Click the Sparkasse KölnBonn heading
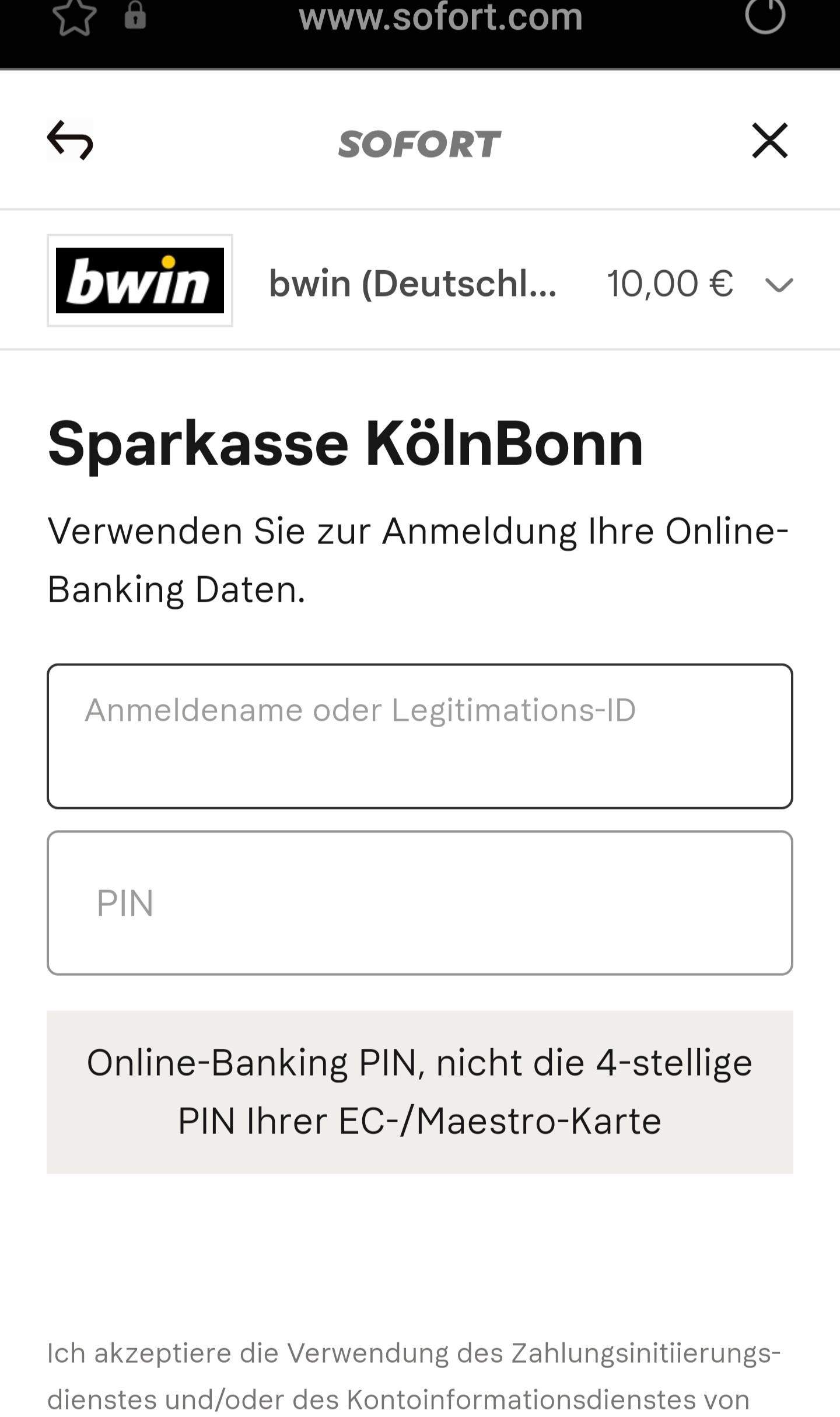This screenshot has height=1417, width=840. point(345,444)
